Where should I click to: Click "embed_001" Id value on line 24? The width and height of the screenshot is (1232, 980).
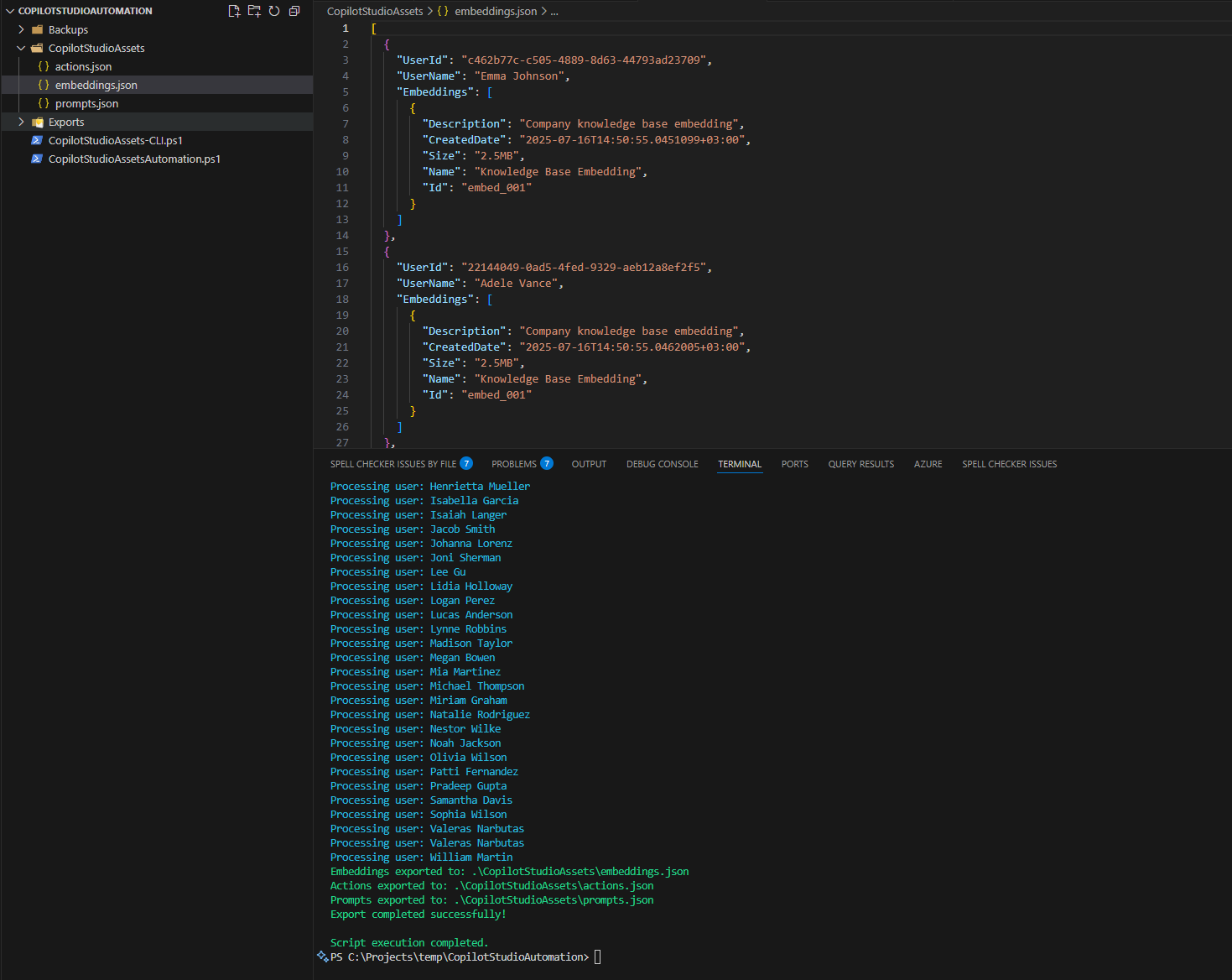496,395
